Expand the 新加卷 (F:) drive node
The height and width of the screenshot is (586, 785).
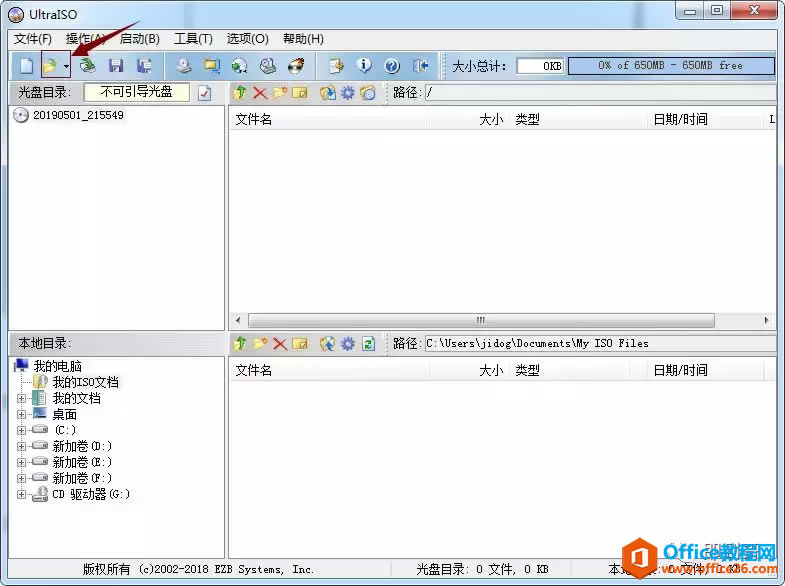coord(22,478)
